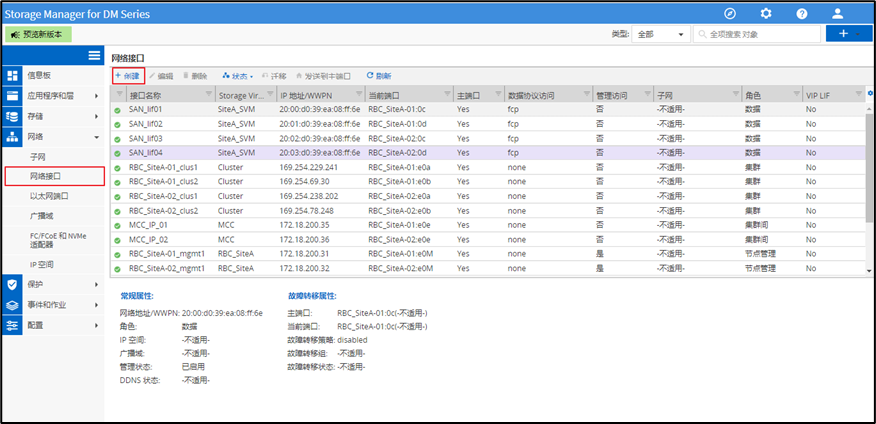This screenshot has height=424, width=876.
Task: Open the 类型 全部 dropdown
Action: coord(660,34)
